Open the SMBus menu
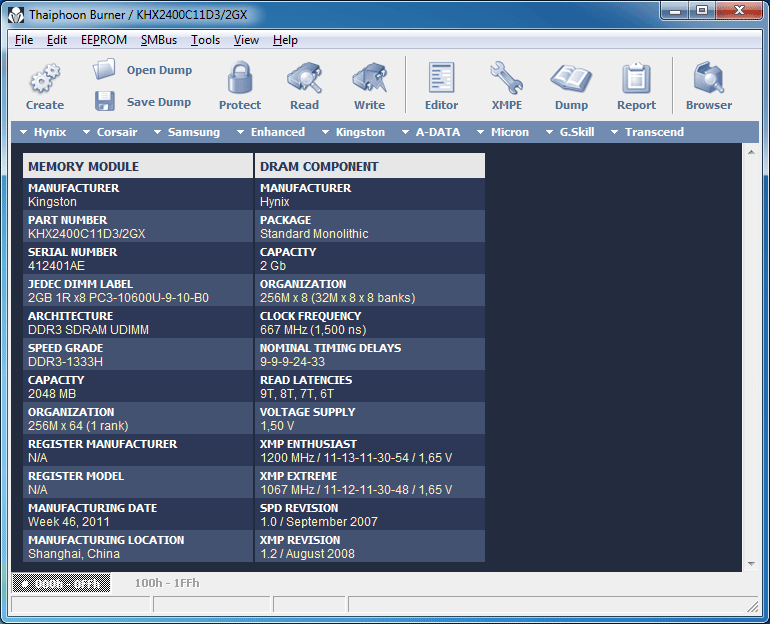Screen dimensions: 770x624 159,40
